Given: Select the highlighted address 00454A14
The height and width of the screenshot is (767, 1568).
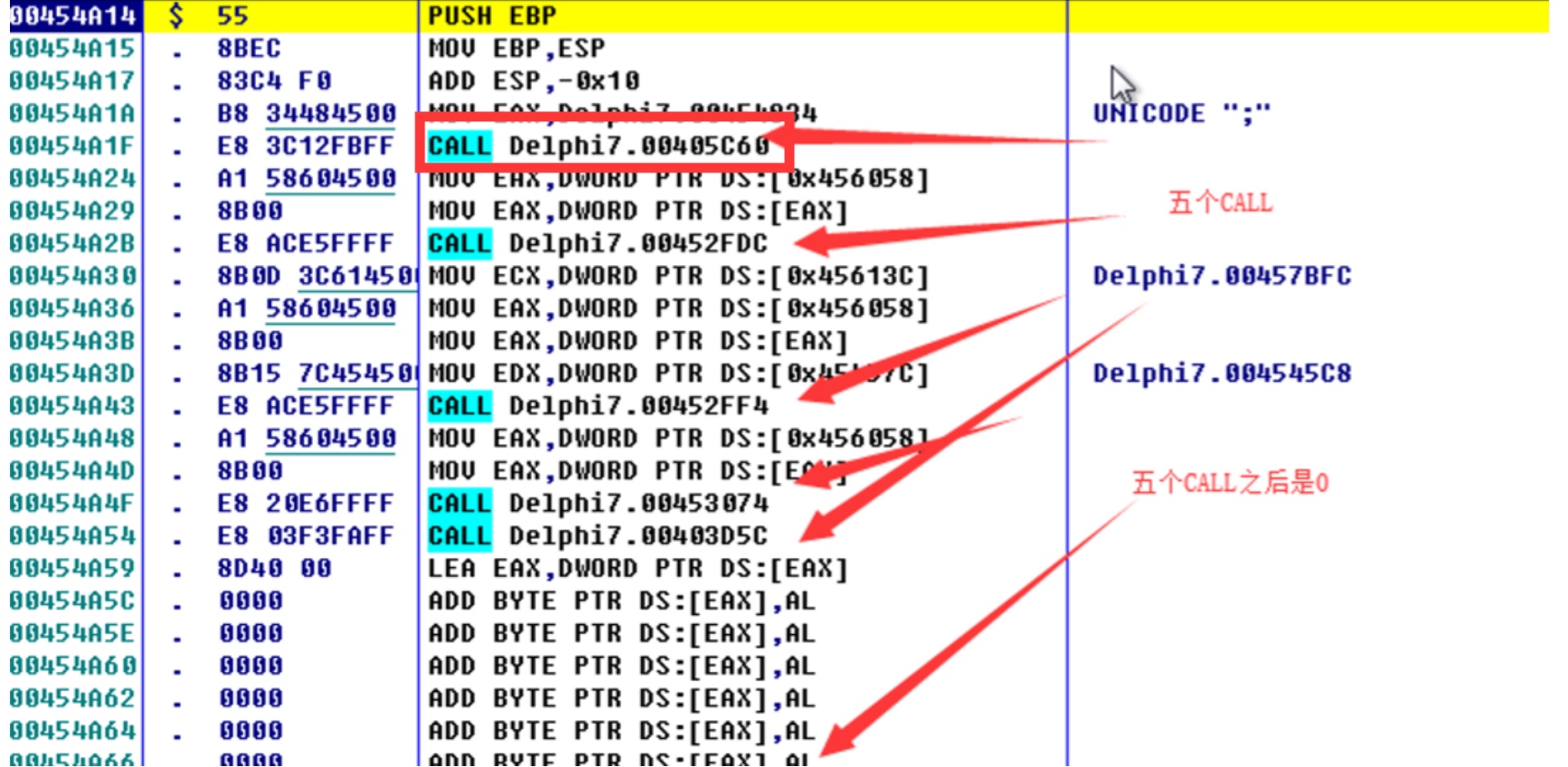Looking at the screenshot, I should (72, 16).
